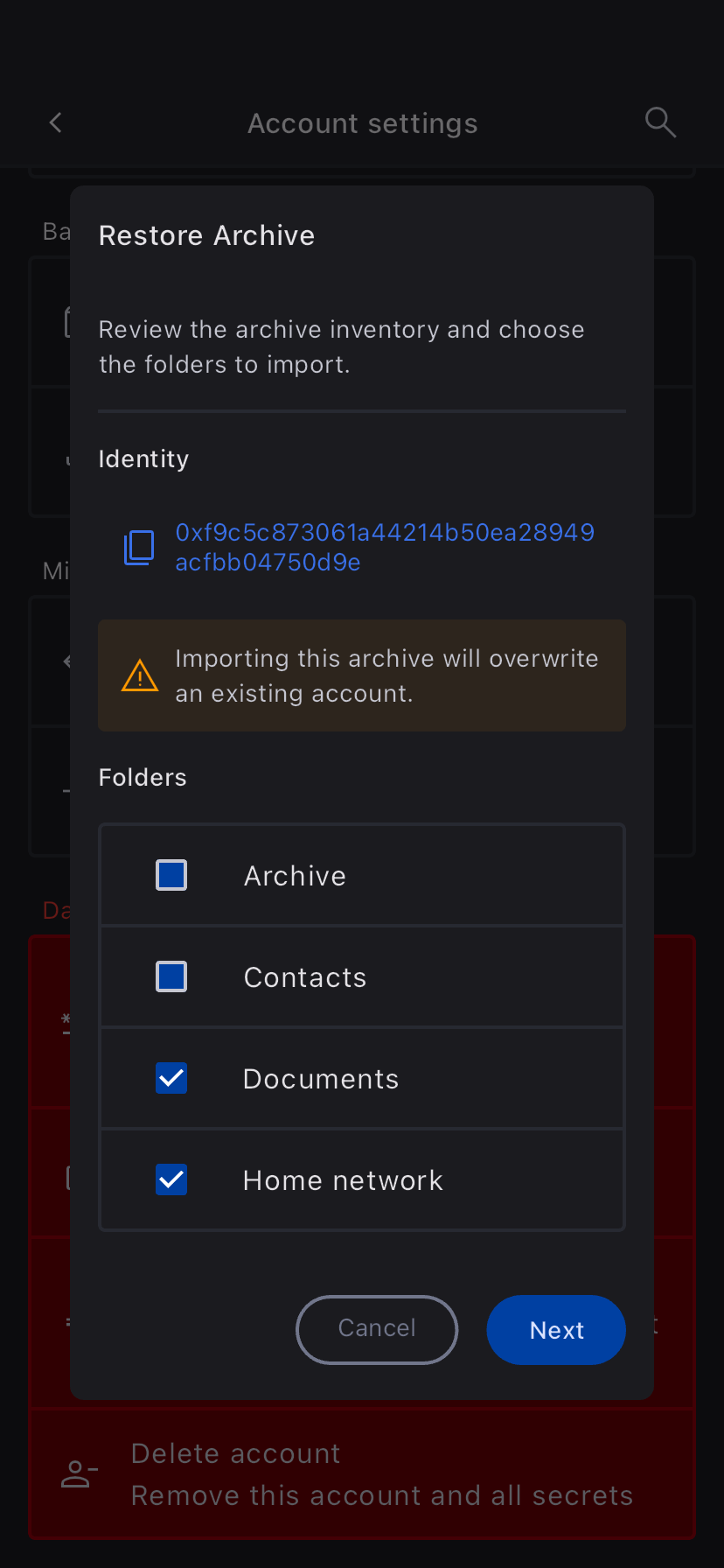Select the Contacts folder label

[x=304, y=977]
